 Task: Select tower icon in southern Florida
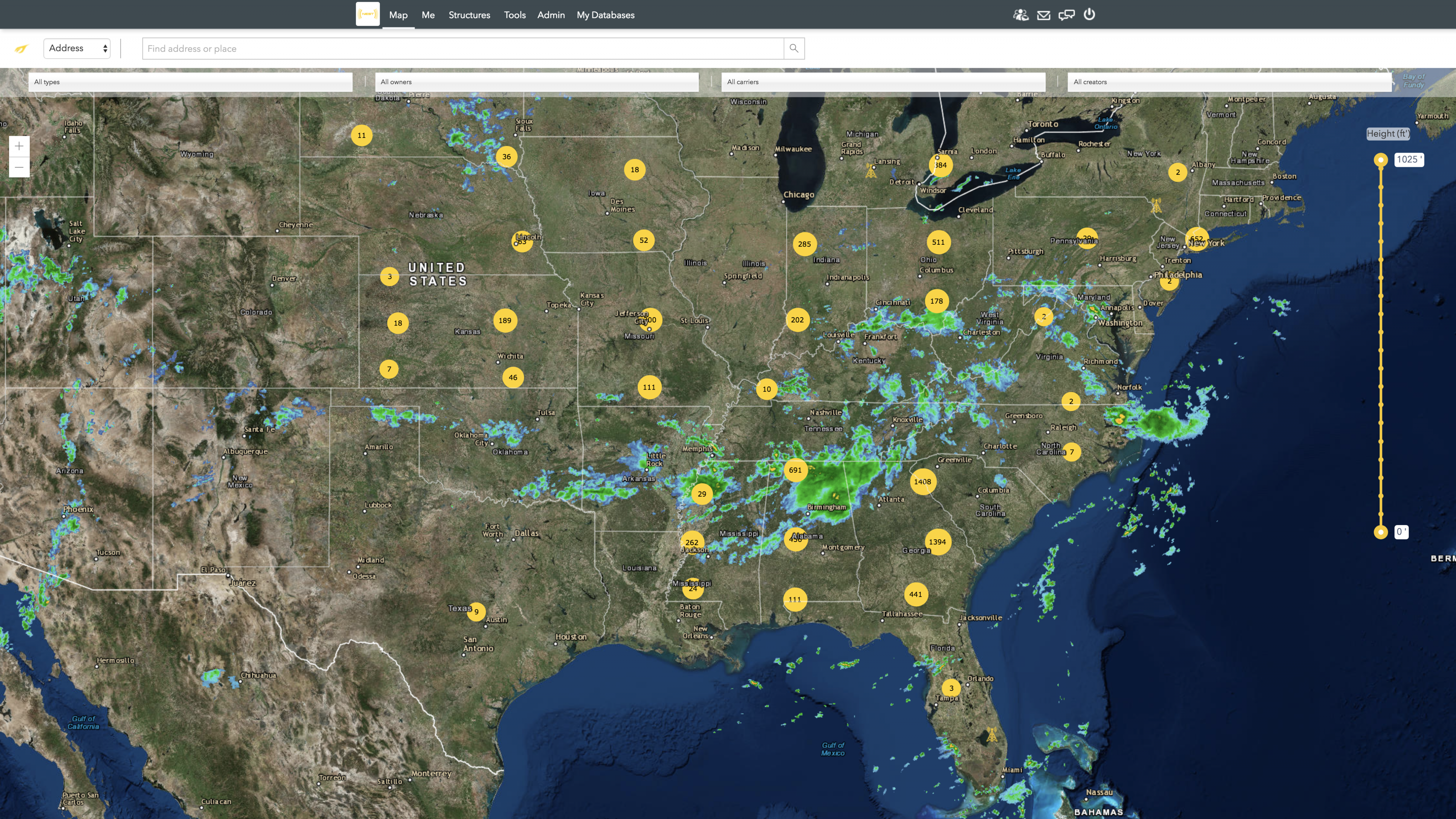tap(992, 735)
